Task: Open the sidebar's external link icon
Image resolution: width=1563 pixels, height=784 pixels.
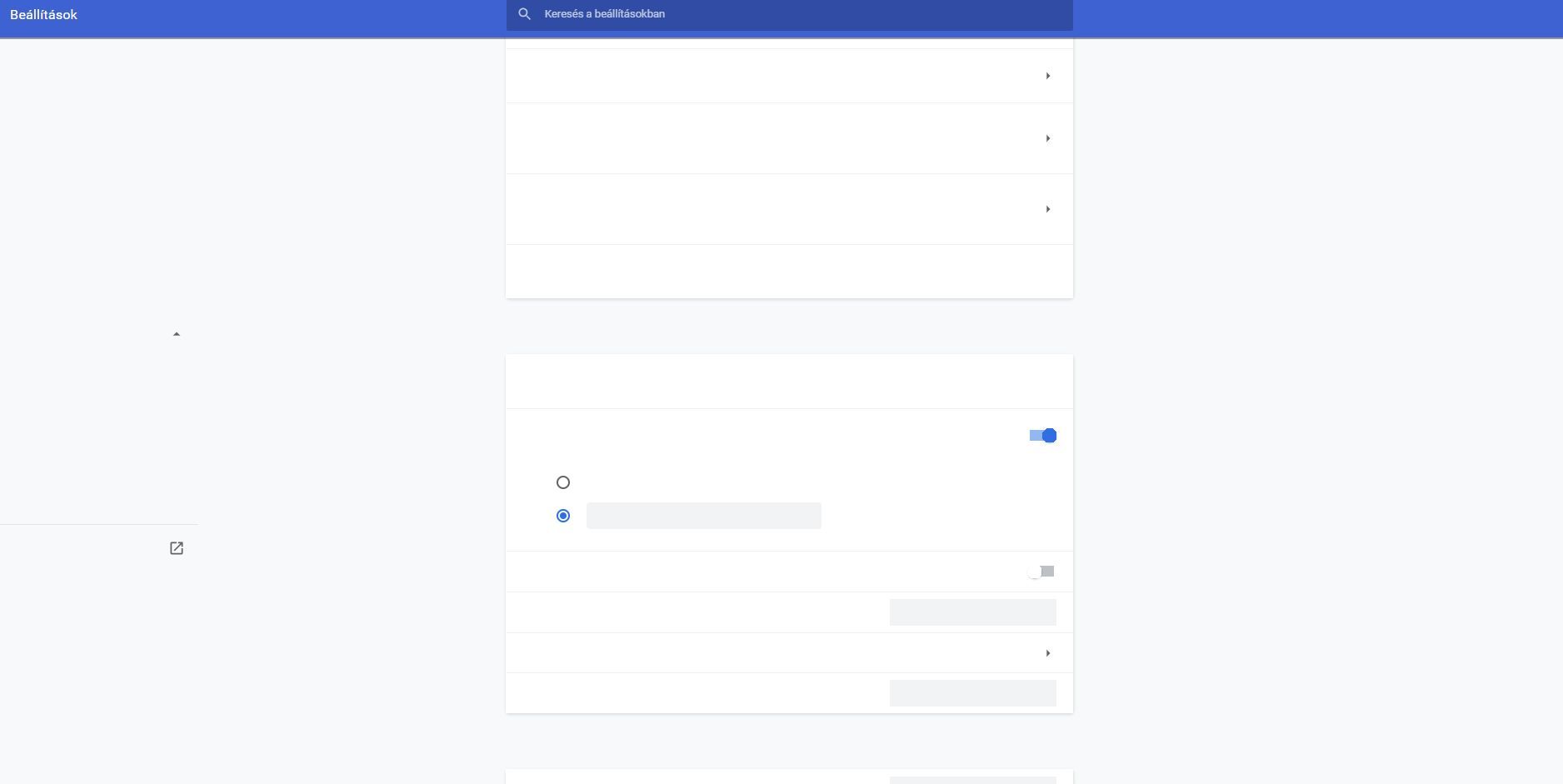Action: click(x=177, y=548)
